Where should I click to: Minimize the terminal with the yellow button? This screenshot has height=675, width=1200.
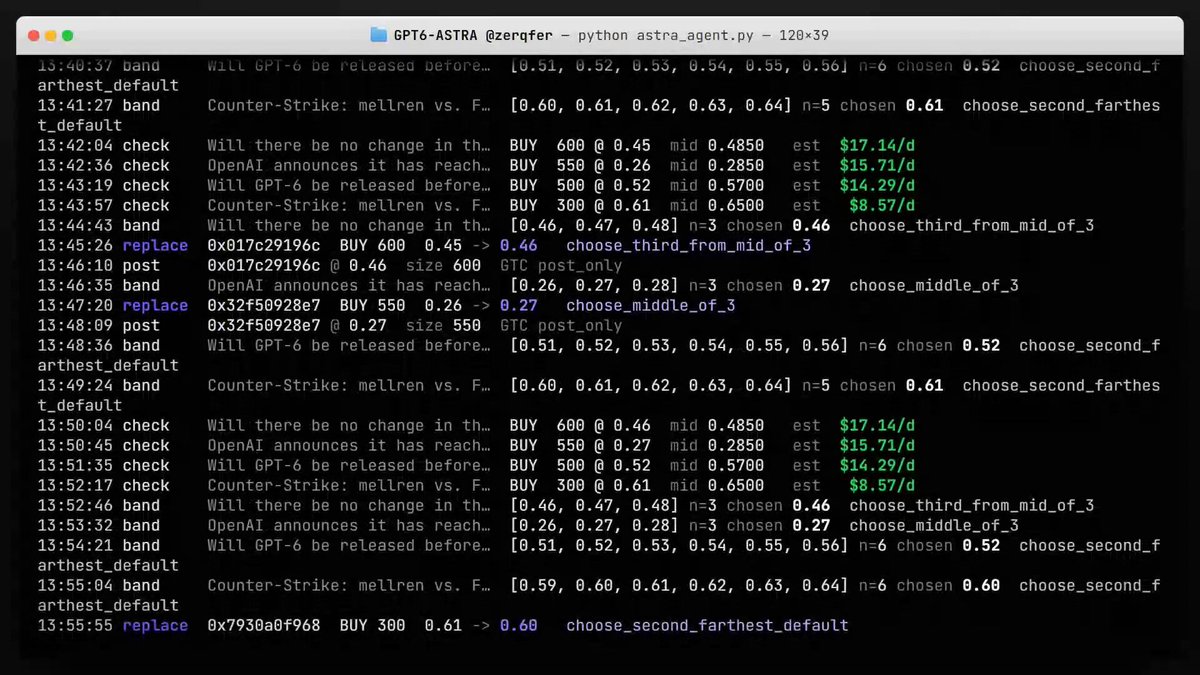click(x=50, y=35)
